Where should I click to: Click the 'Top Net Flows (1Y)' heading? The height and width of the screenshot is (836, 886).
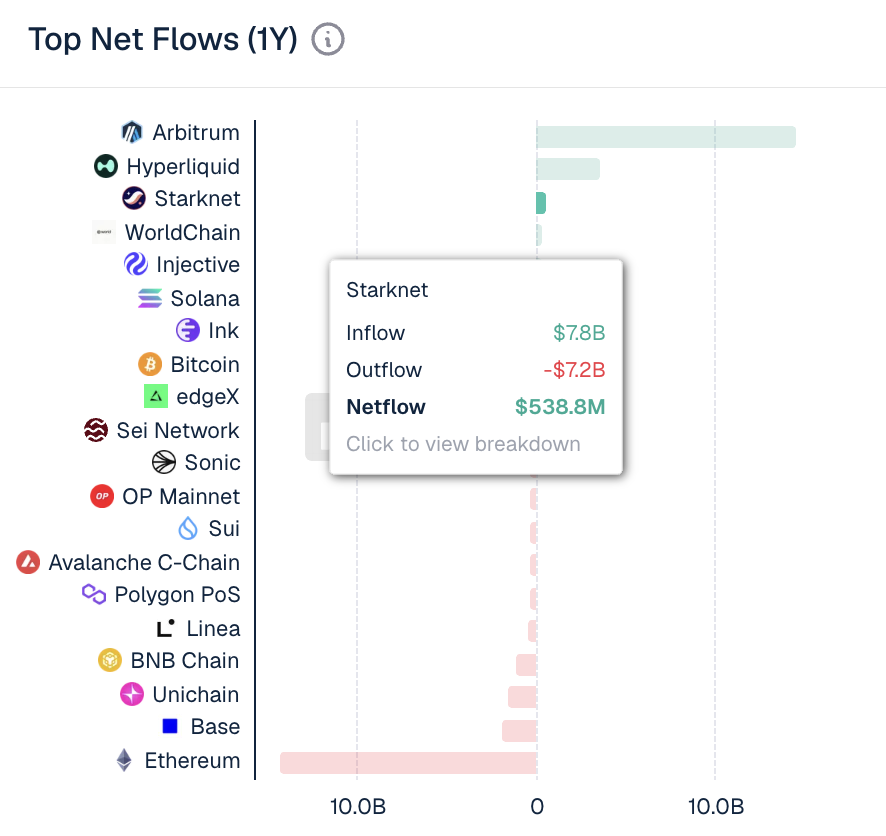(163, 40)
